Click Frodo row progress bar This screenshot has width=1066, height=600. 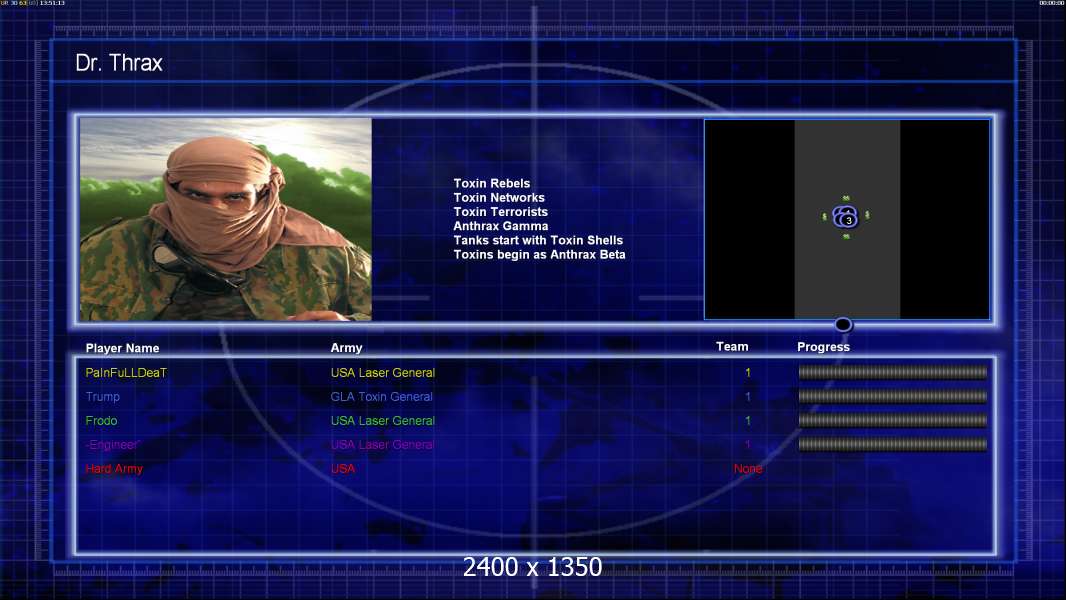tap(893, 421)
